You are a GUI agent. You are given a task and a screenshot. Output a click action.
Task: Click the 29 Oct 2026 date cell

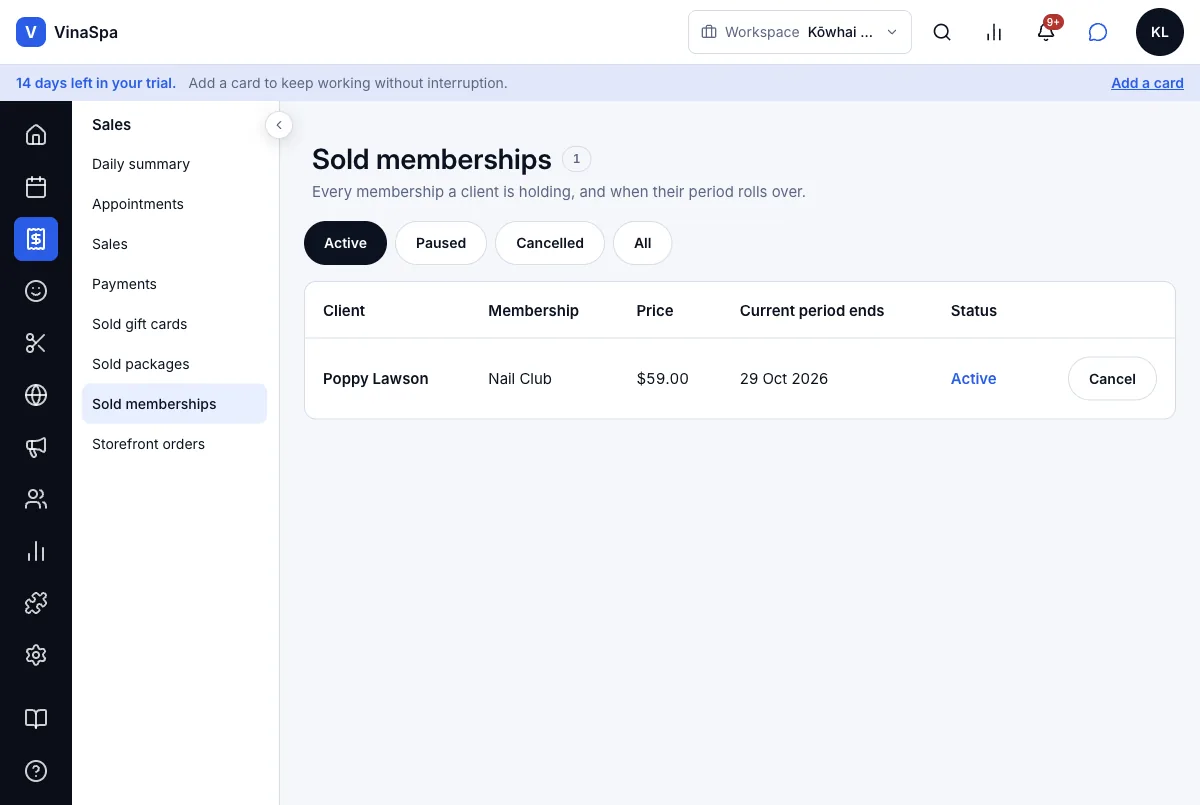click(784, 379)
